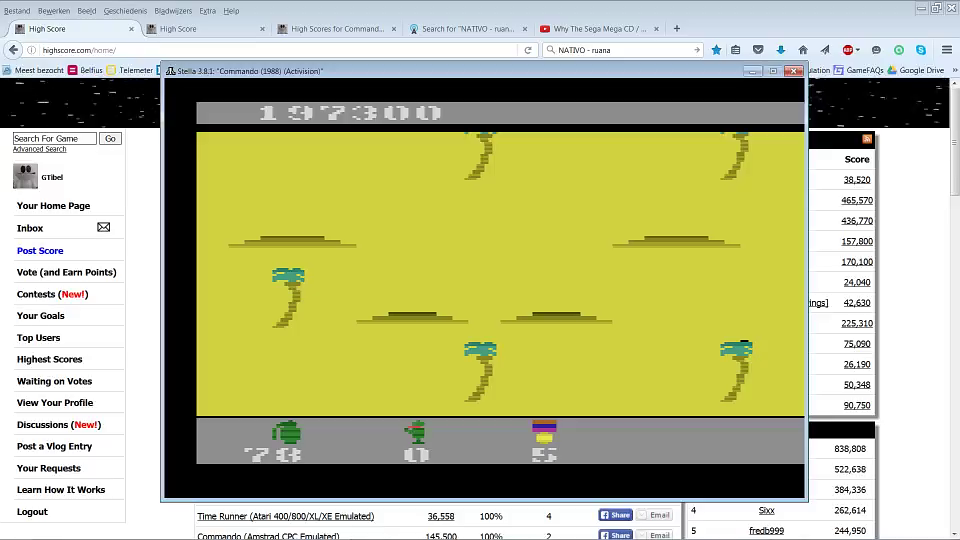This screenshot has width=960, height=540.
Task: Open the Adblock Plus red icon
Action: click(x=847, y=50)
